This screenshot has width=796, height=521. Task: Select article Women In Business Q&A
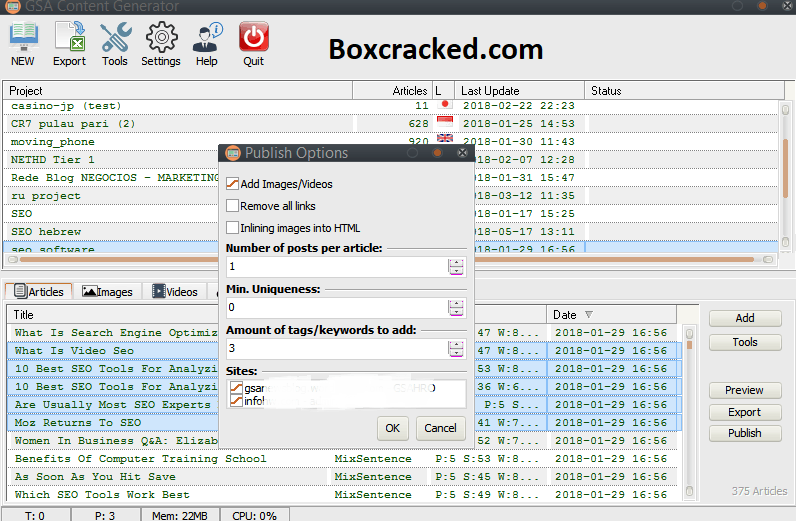coord(115,441)
